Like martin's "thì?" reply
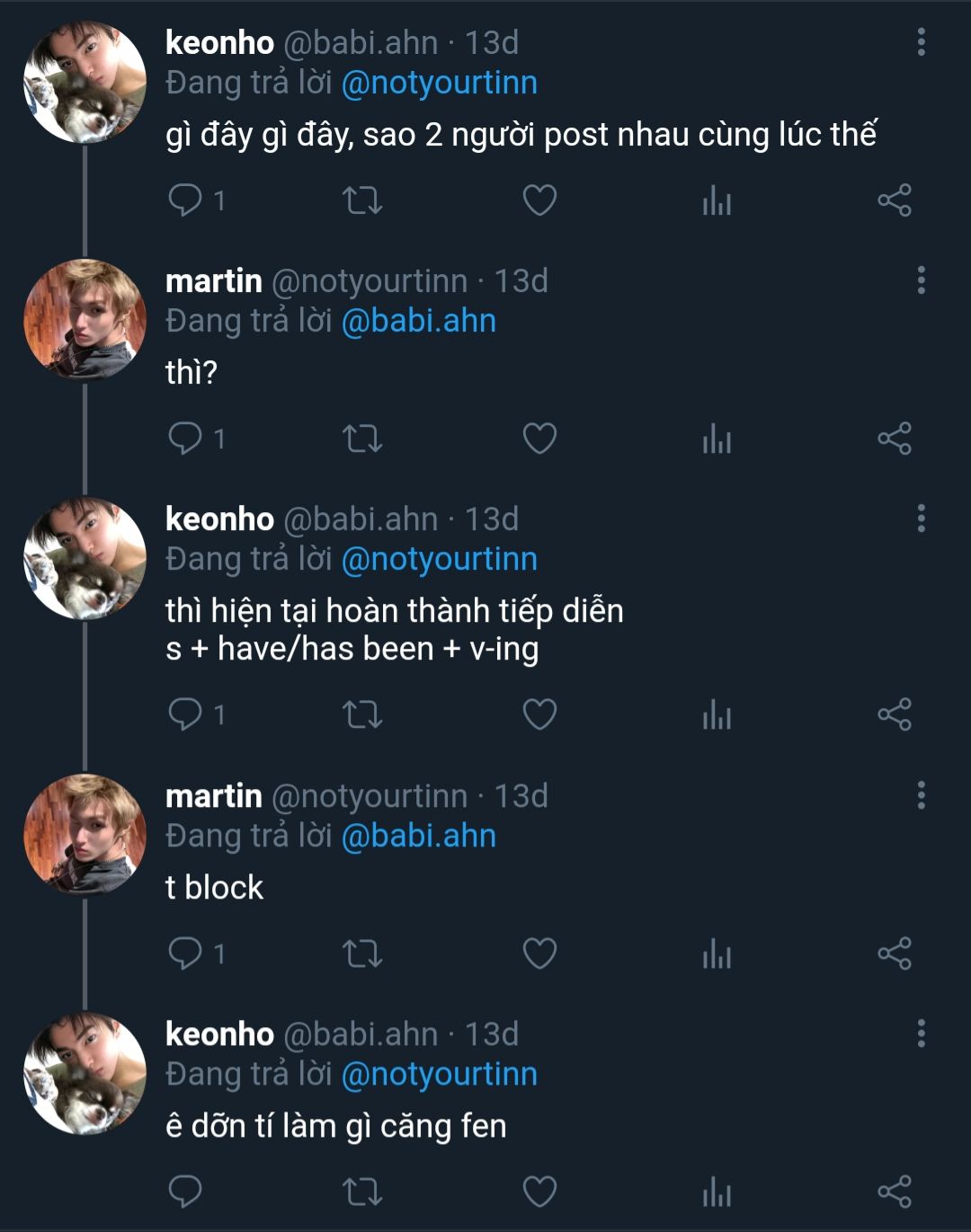 (x=539, y=439)
